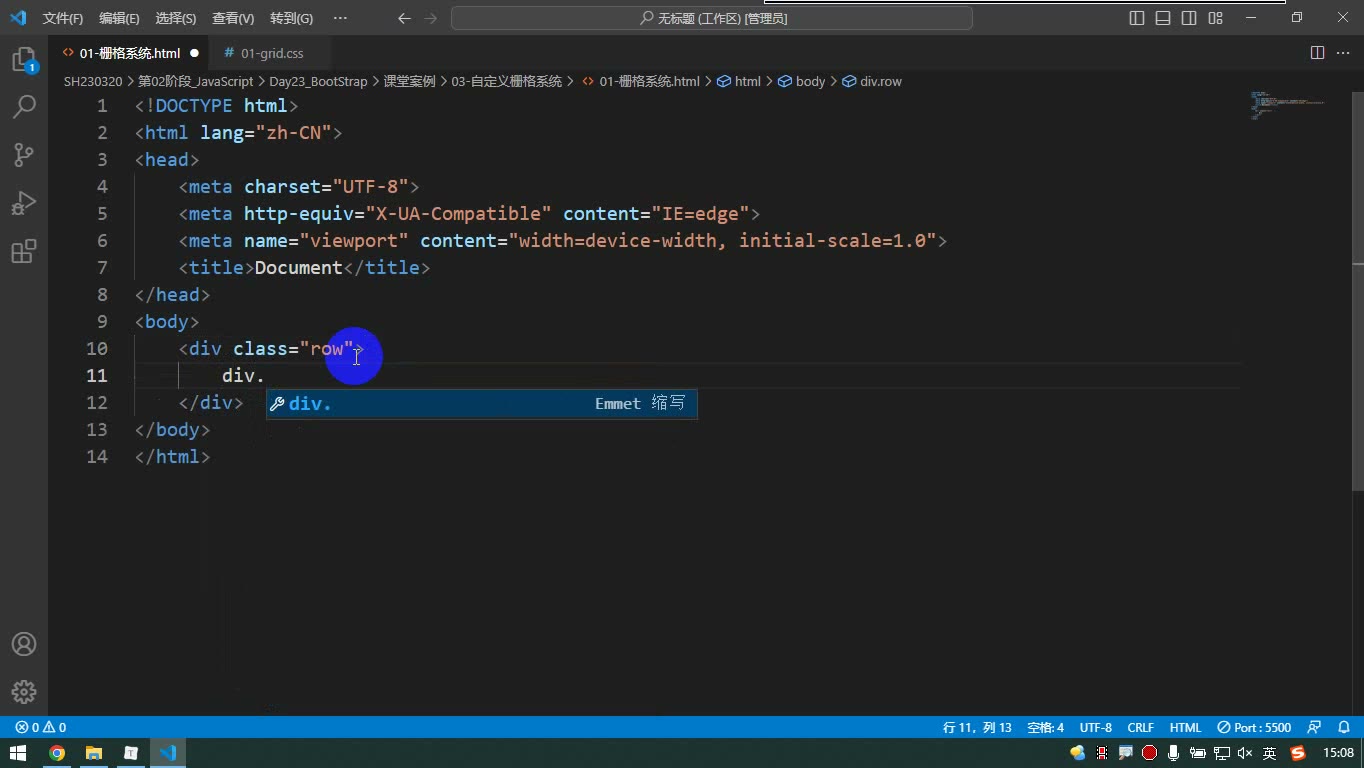
Task: Open Source Control view
Action: tap(24, 155)
